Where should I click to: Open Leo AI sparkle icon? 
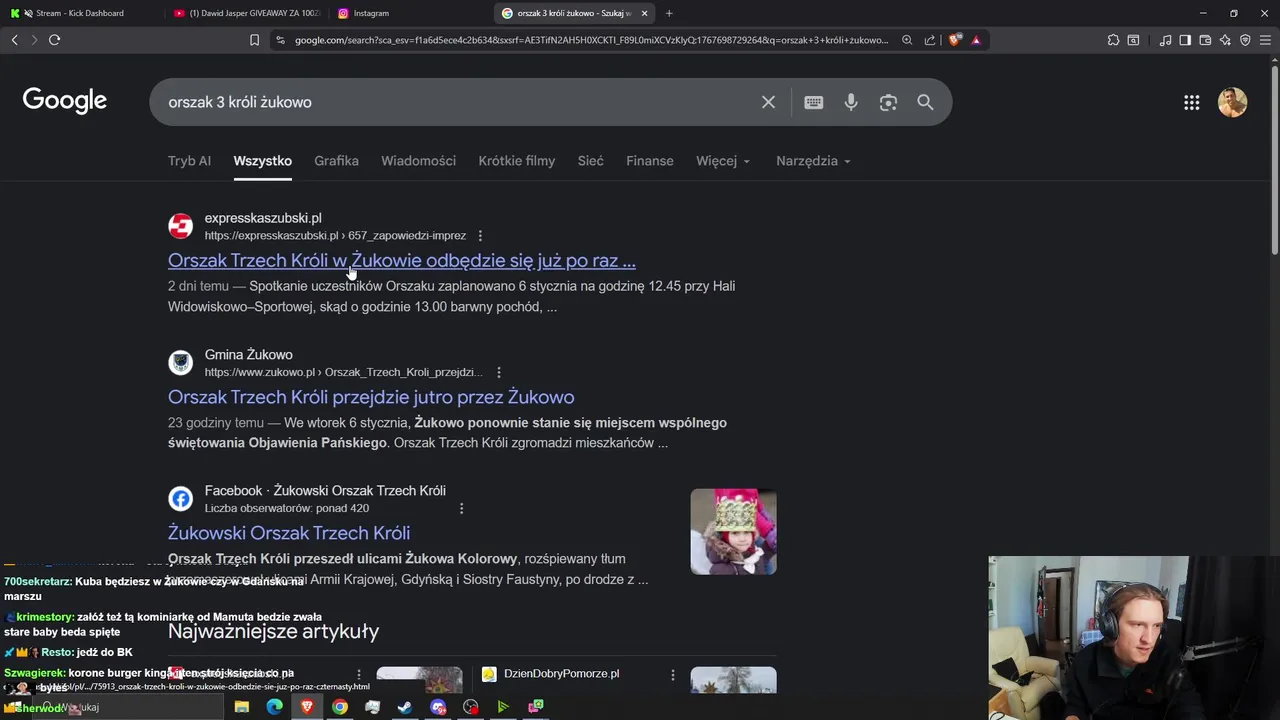1225,40
